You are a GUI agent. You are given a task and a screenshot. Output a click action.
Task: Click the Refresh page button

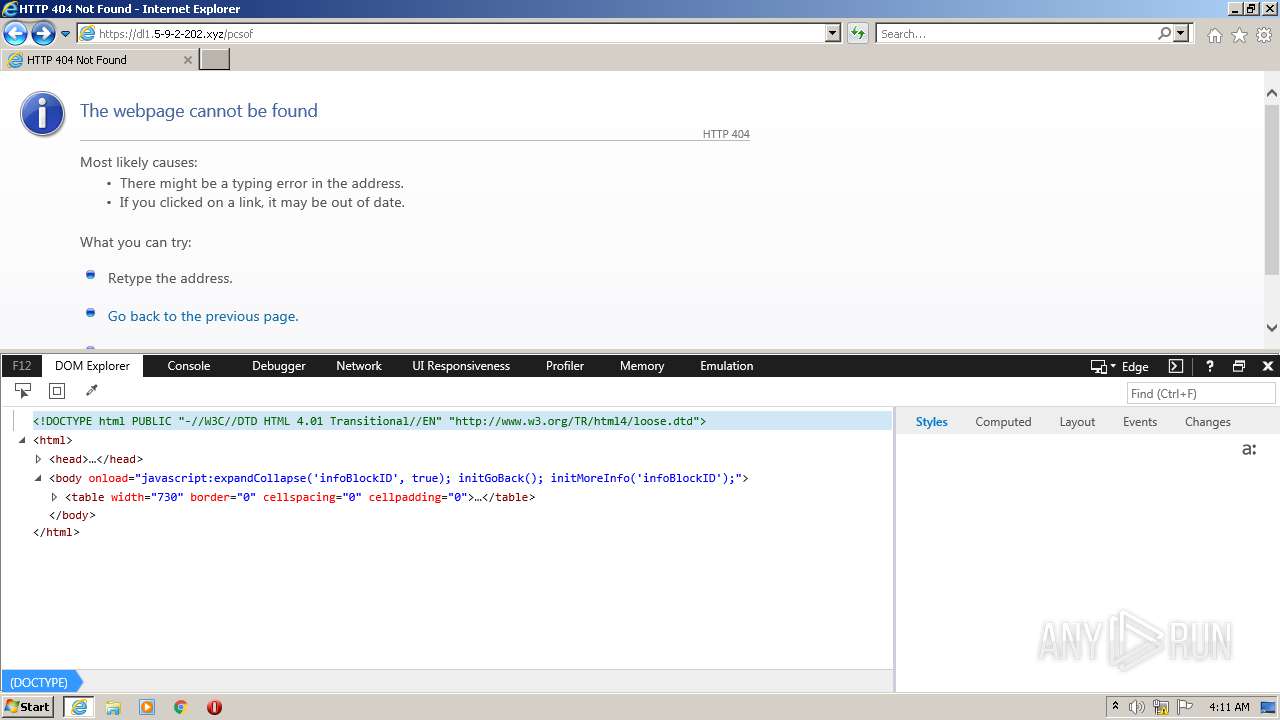tap(857, 33)
